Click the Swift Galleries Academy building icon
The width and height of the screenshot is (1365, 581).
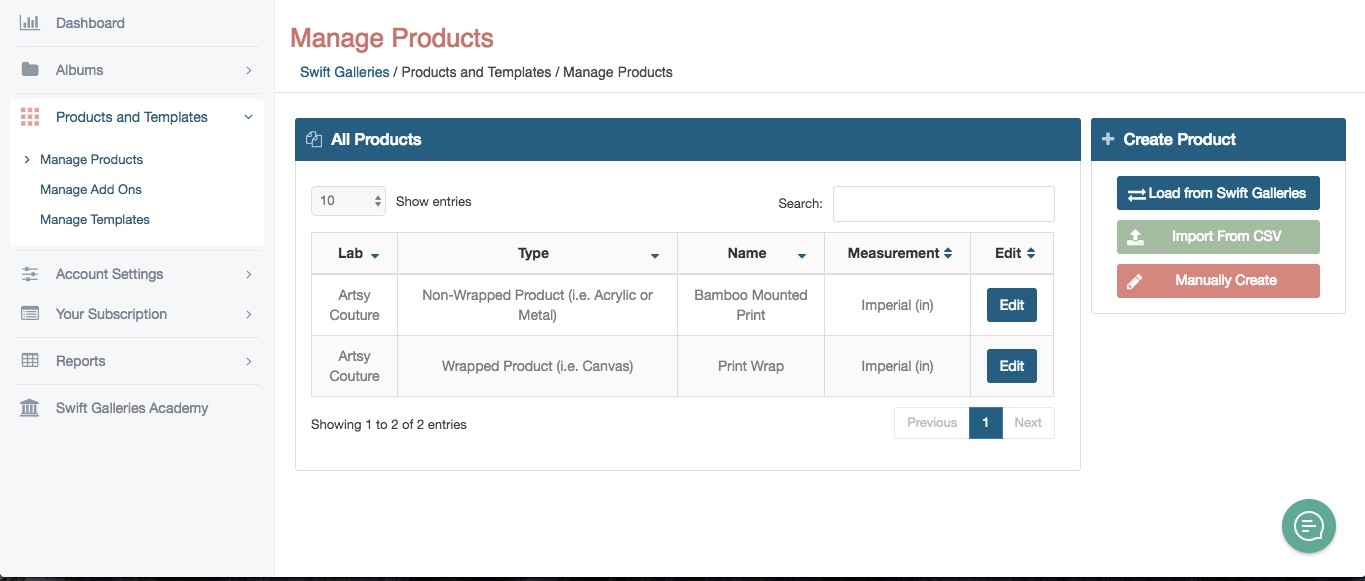[x=30, y=408]
